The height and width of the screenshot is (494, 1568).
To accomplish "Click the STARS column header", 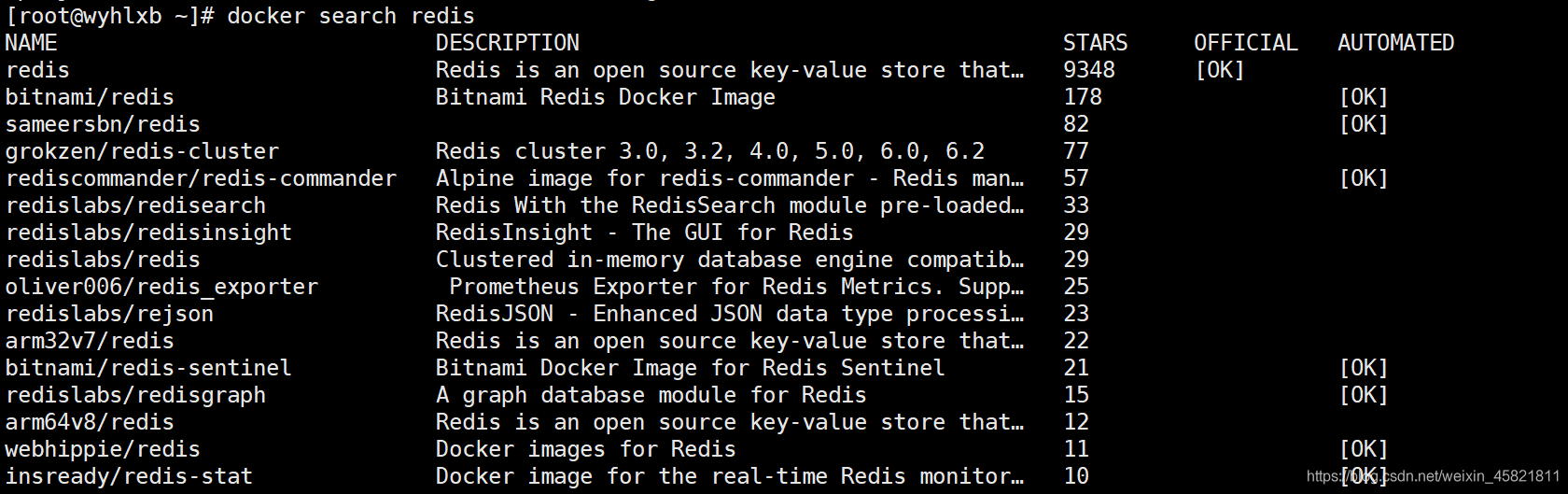I will [x=1096, y=43].
